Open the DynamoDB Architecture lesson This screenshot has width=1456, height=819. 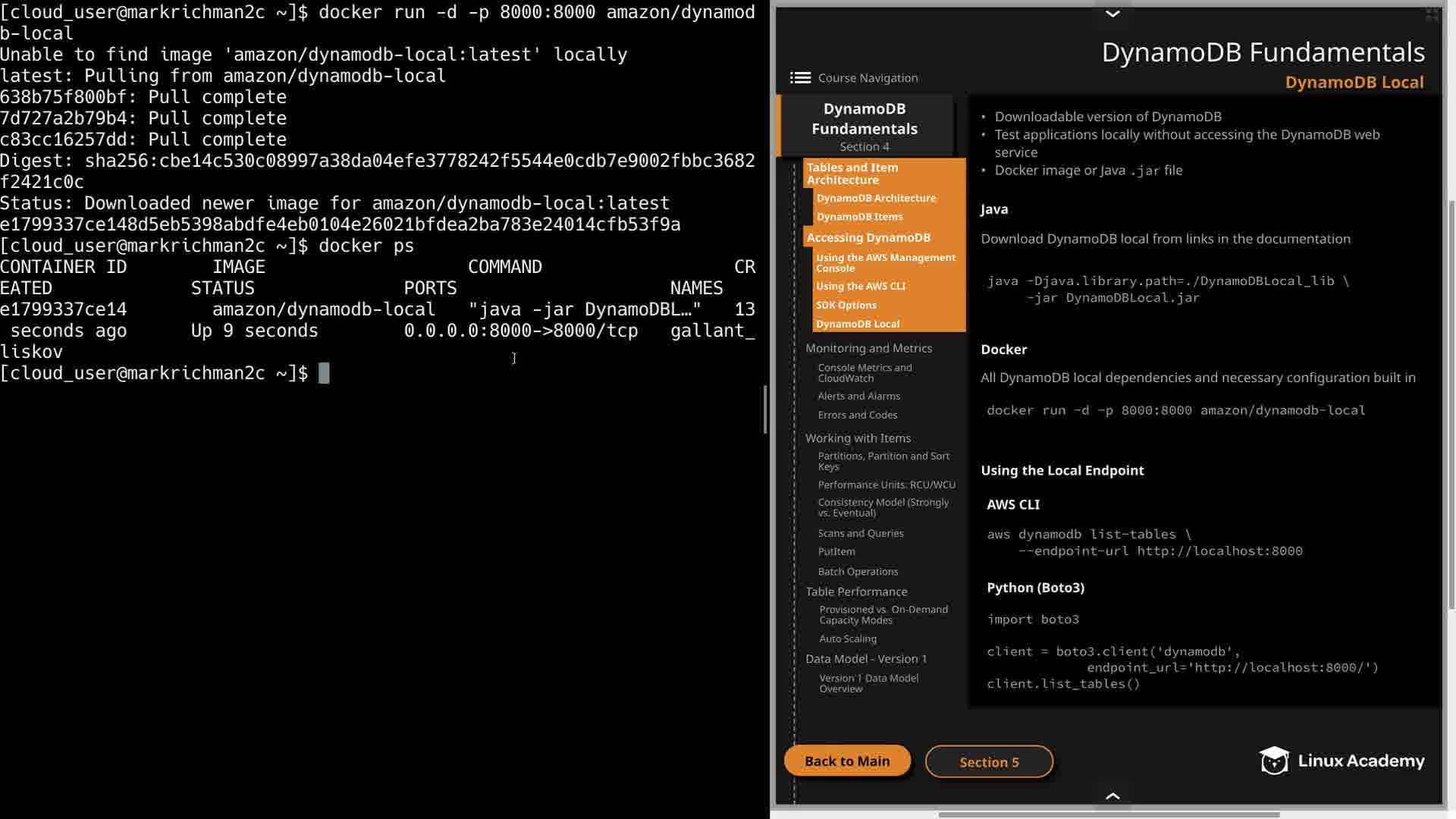pyautogui.click(x=876, y=198)
